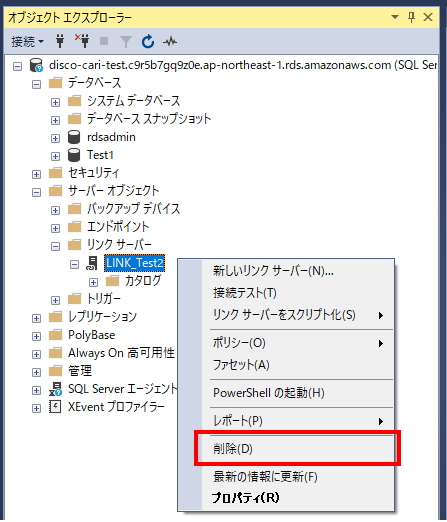Expand the レプリケーション folder

point(36,318)
